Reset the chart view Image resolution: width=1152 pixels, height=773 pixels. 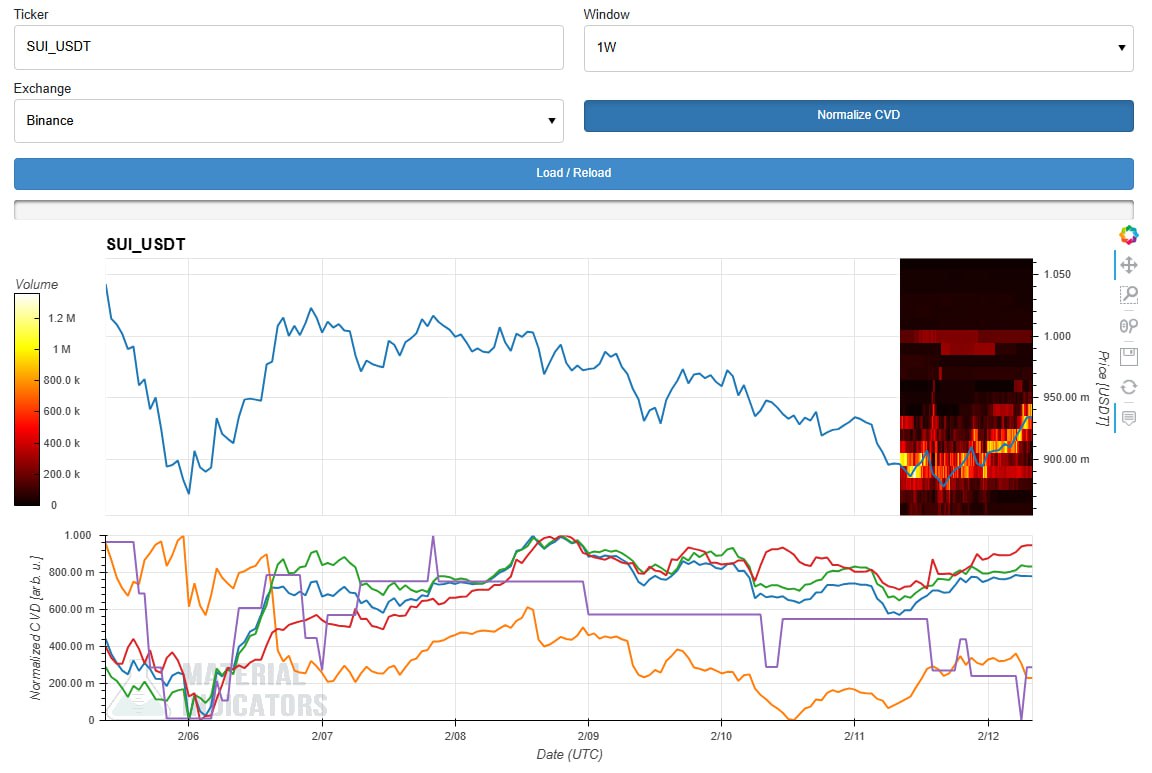pyautogui.click(x=1128, y=387)
